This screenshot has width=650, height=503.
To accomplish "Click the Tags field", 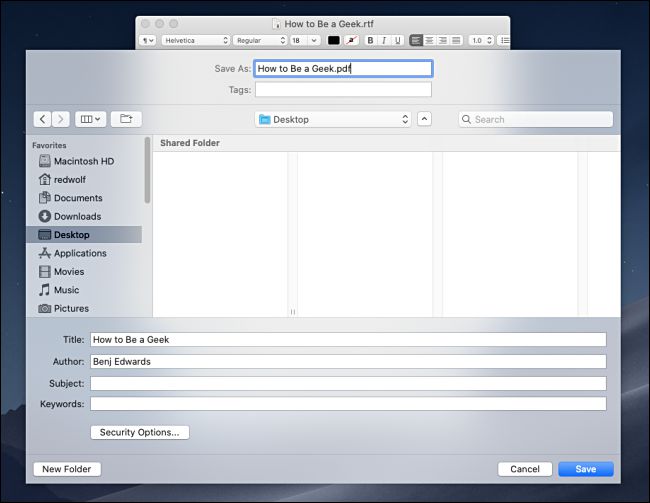I will pos(343,90).
